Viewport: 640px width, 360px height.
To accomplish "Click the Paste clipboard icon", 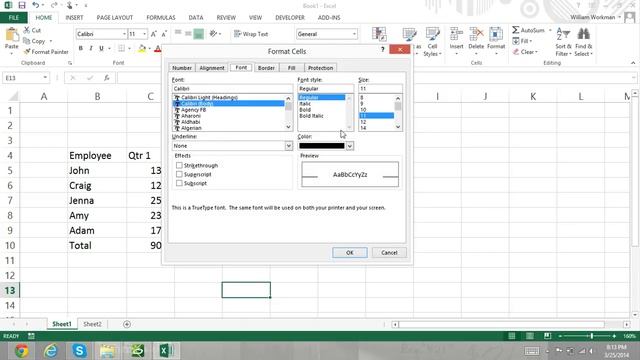I will tap(11, 35).
